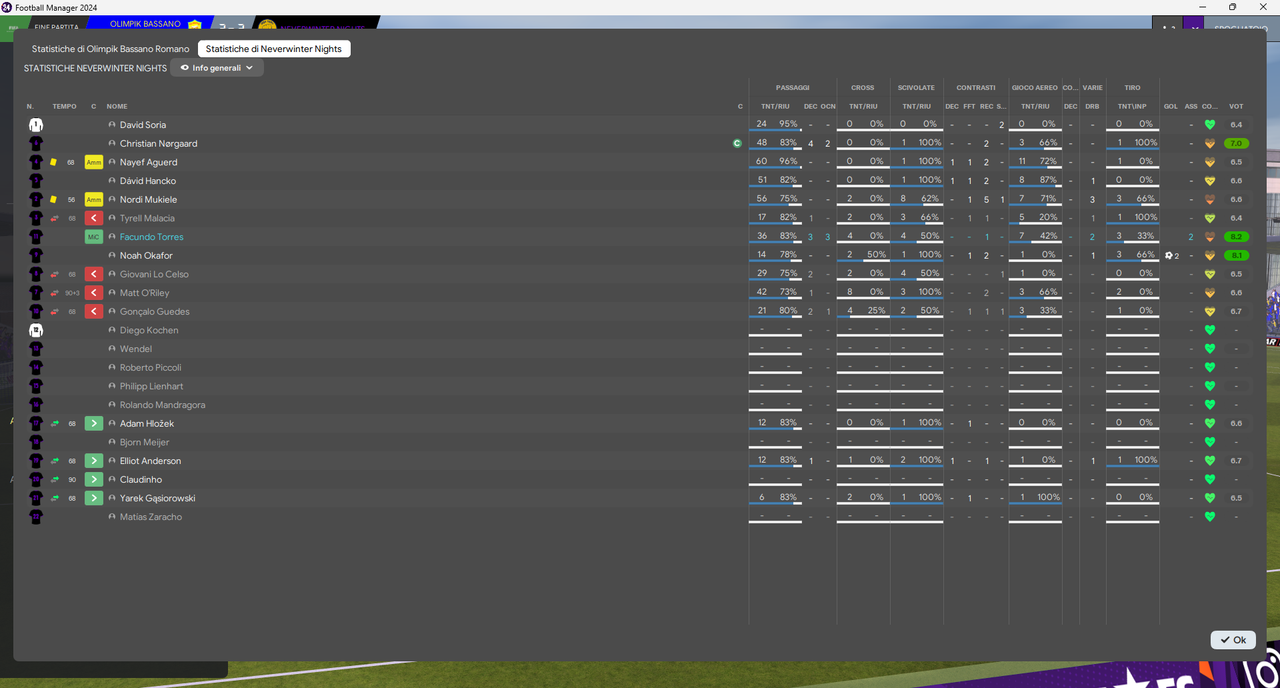Sort by the TEMPO column header
Image resolution: width=1280 pixels, height=688 pixels.
(x=64, y=106)
